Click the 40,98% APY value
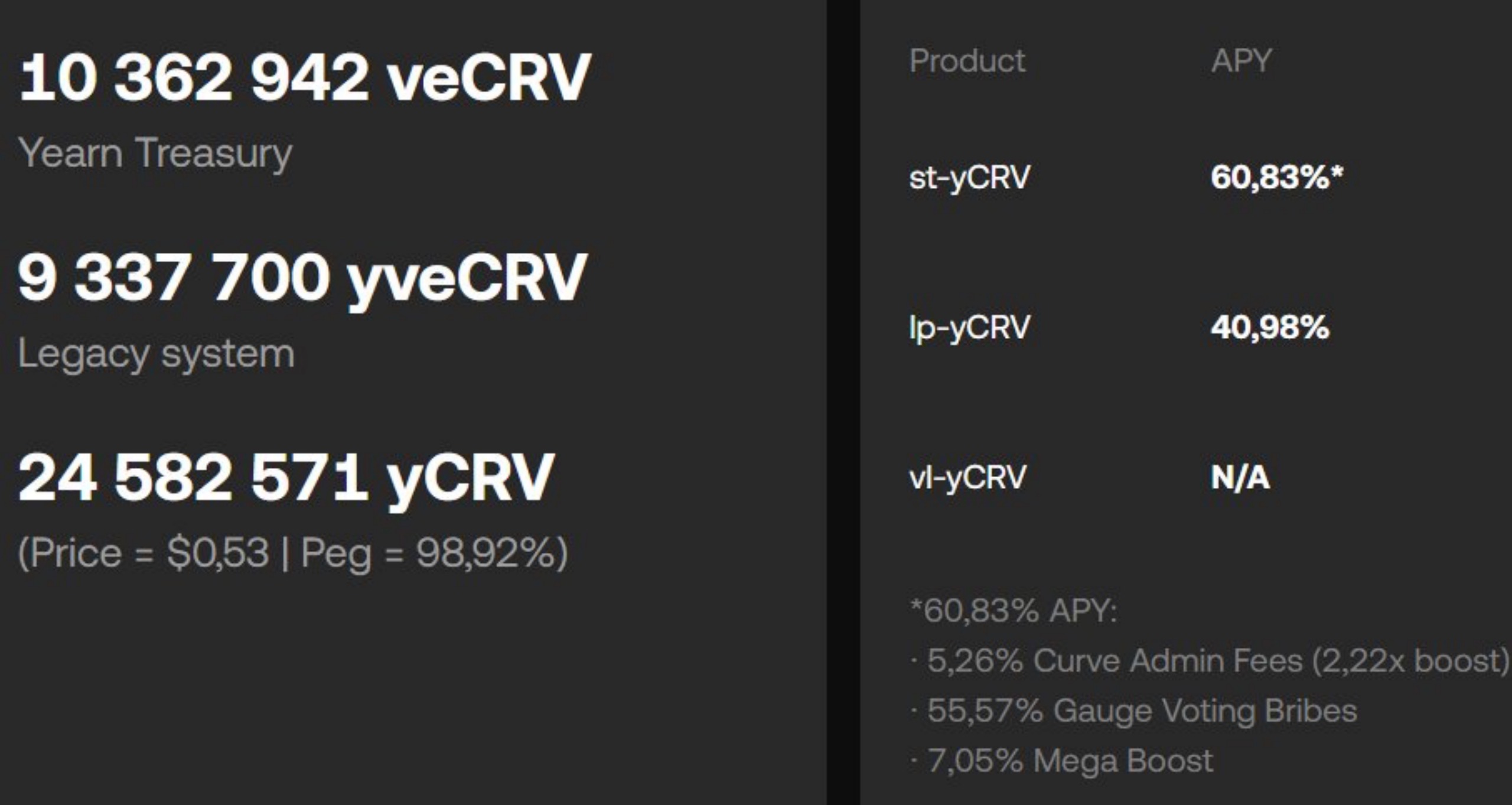 1270,327
